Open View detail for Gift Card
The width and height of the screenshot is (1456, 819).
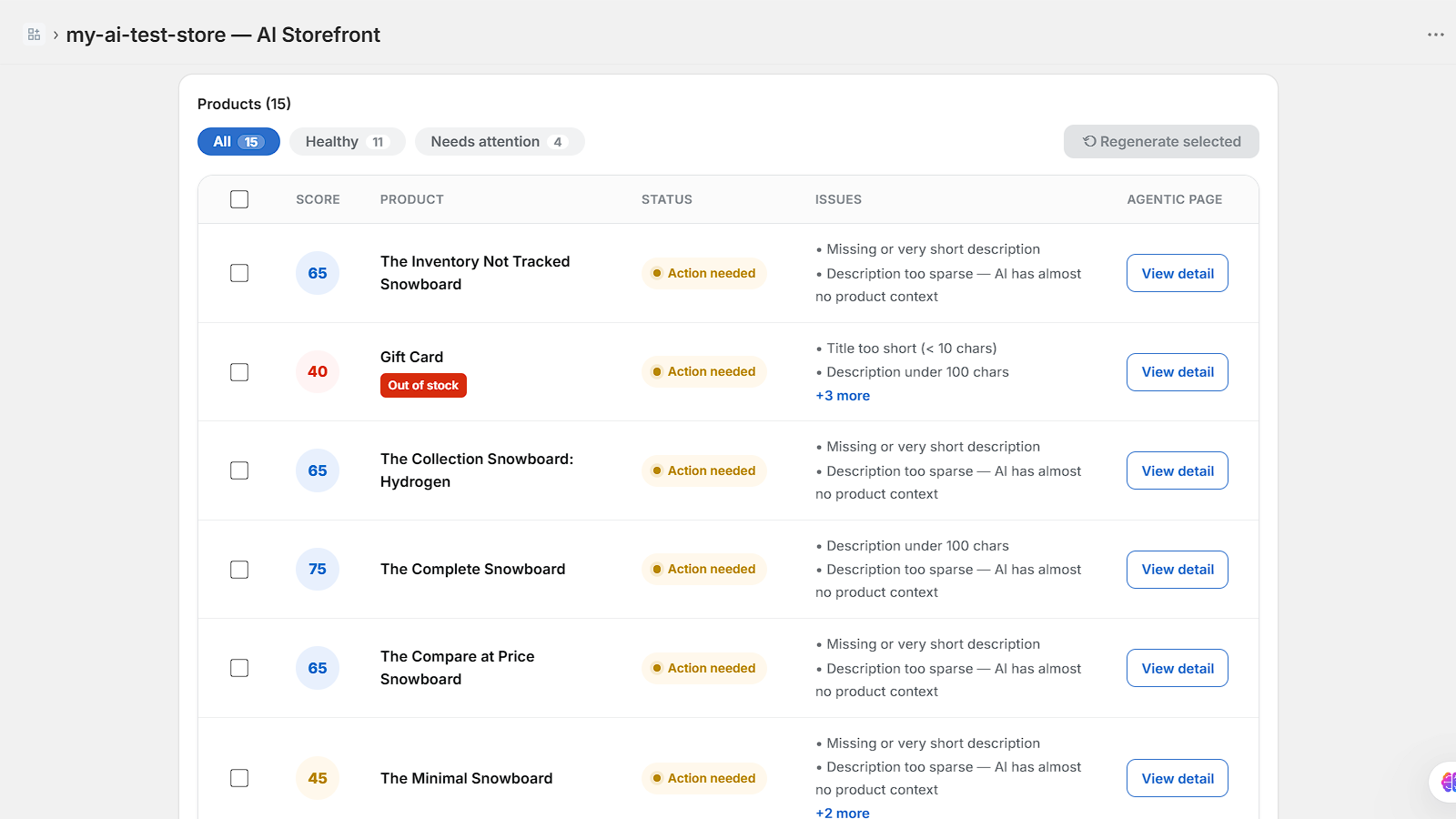(1178, 372)
